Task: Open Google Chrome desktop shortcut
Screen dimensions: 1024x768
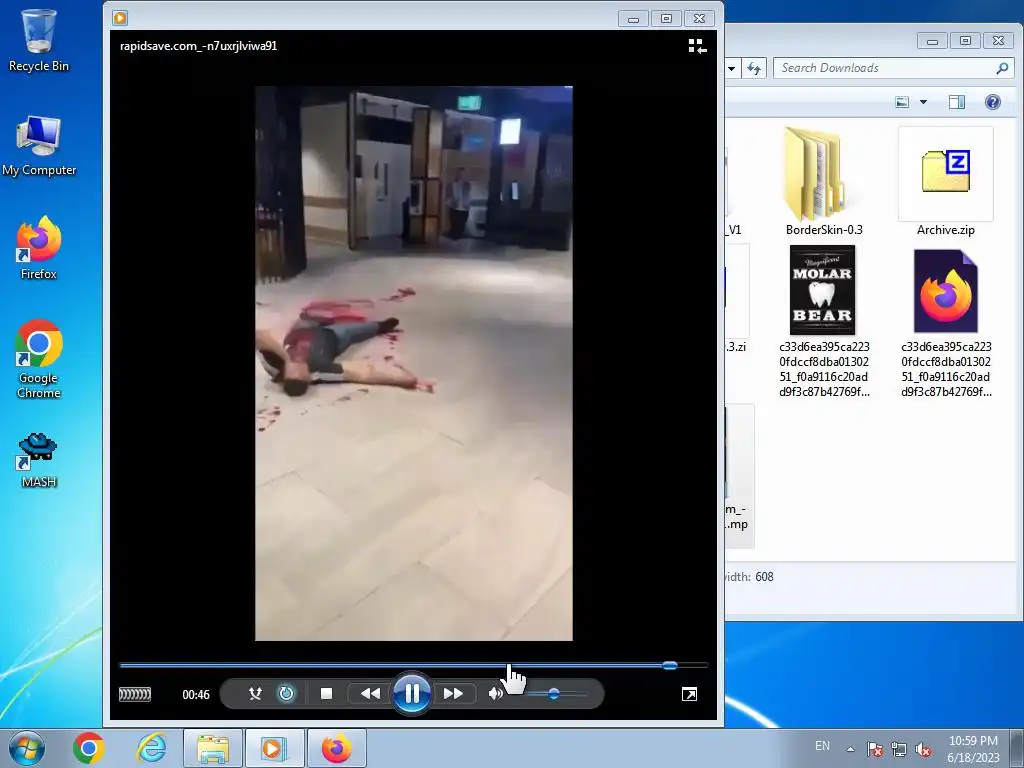Action: [x=39, y=359]
